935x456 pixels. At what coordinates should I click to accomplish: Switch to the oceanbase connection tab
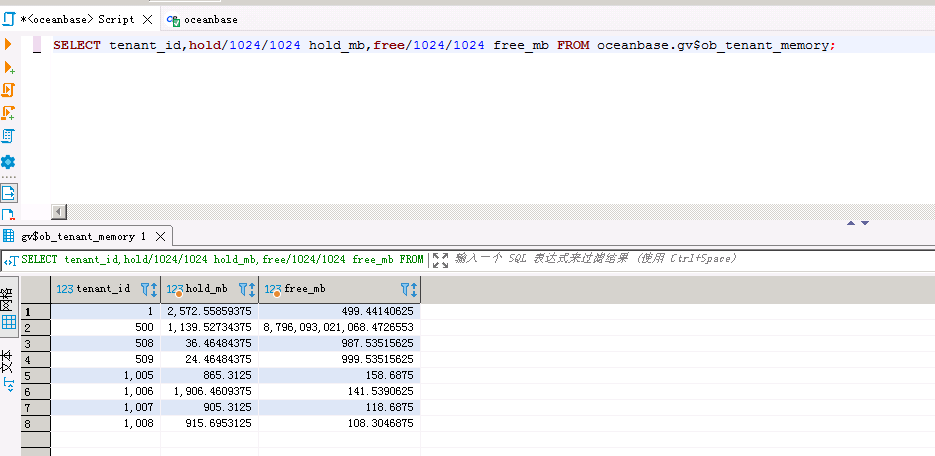pos(202,20)
